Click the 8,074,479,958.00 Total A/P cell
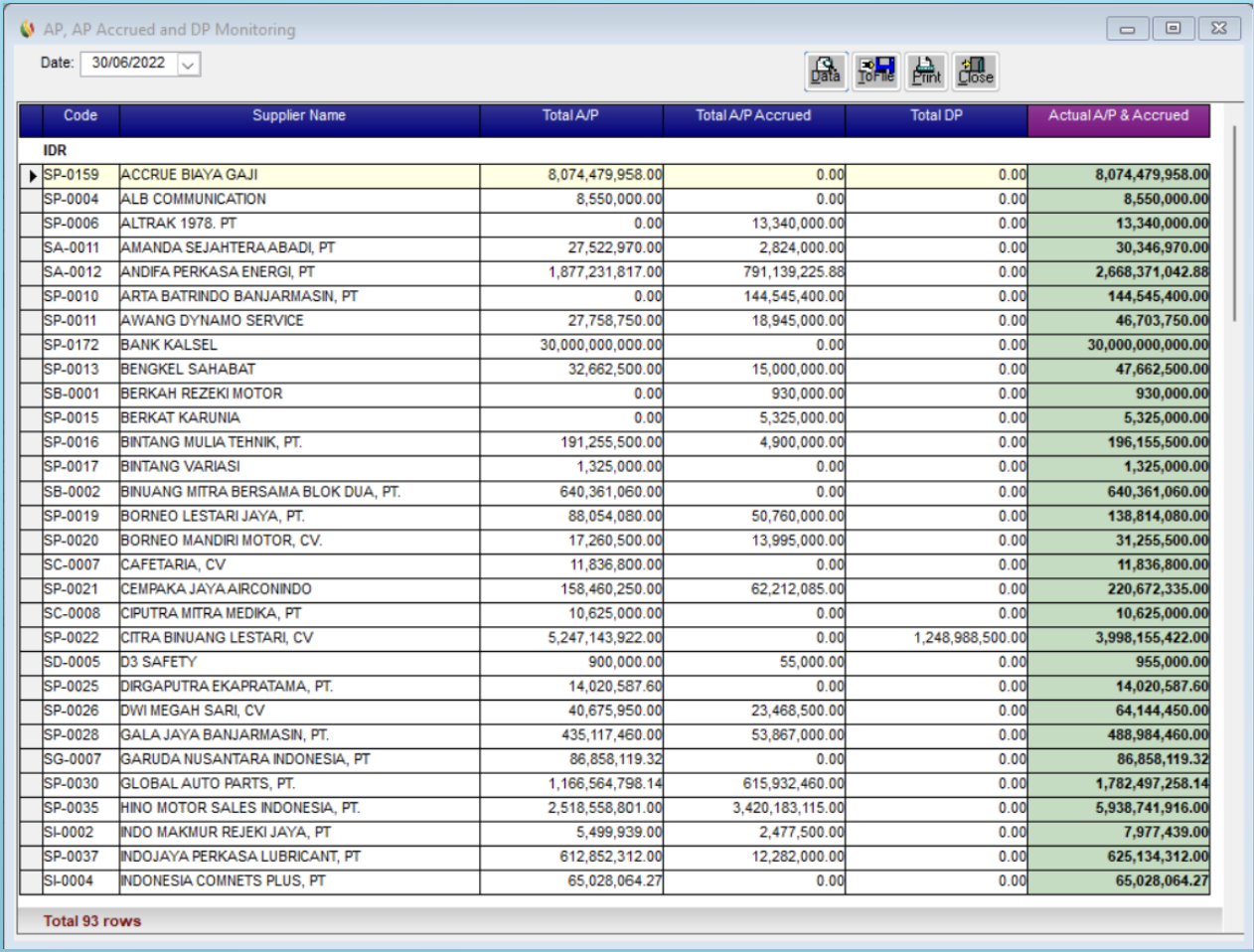The height and width of the screenshot is (952, 1254). click(x=572, y=176)
